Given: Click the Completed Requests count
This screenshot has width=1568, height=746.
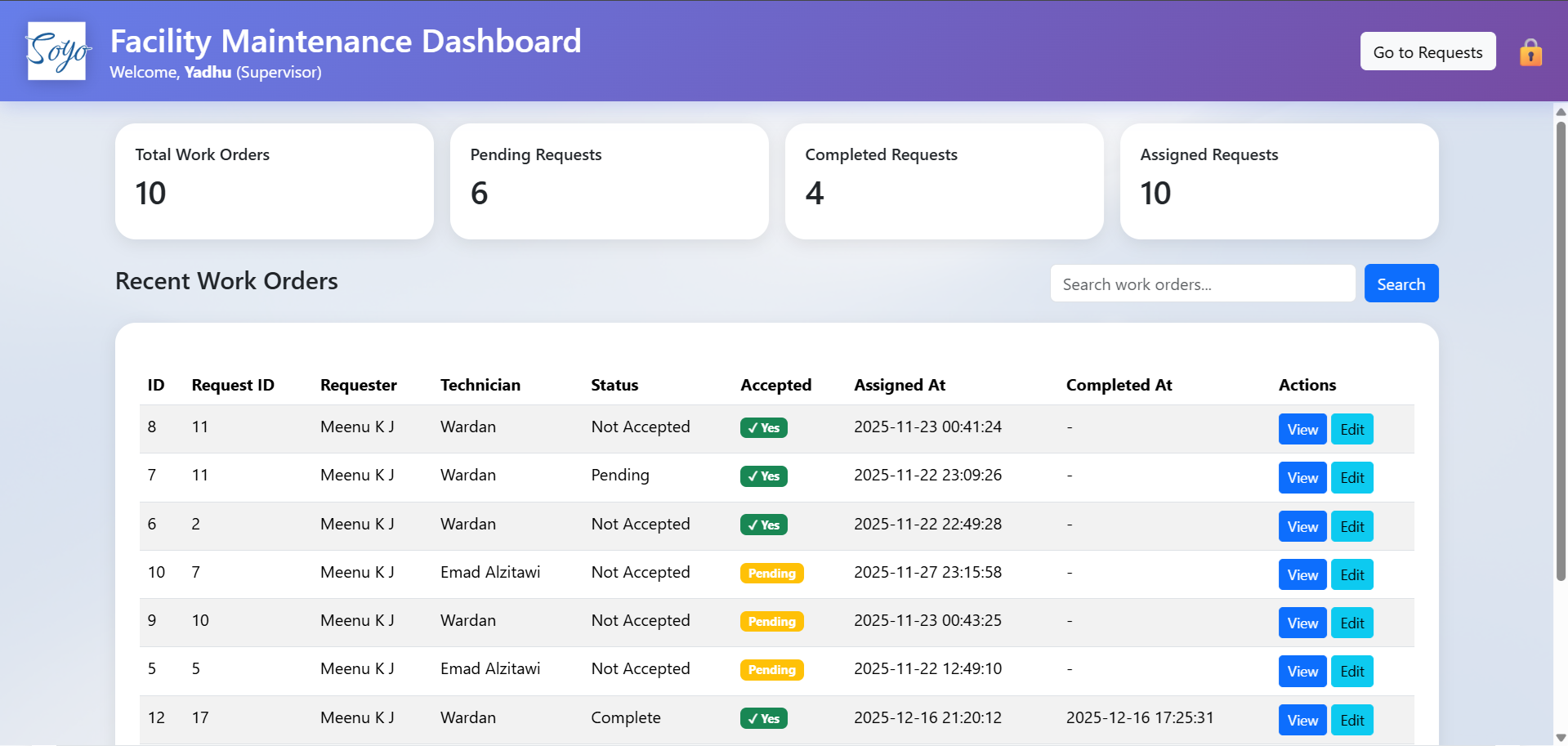Looking at the screenshot, I should point(814,194).
